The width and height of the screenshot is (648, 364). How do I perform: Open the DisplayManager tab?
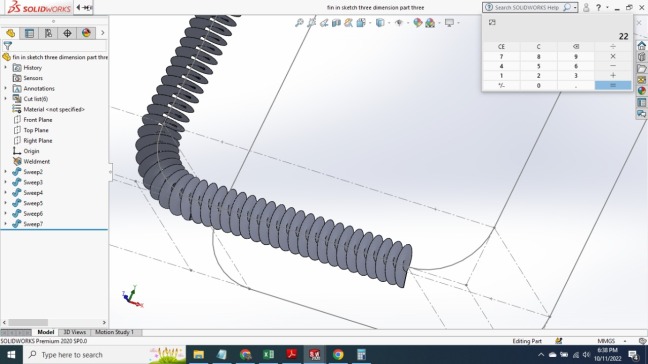86,33
